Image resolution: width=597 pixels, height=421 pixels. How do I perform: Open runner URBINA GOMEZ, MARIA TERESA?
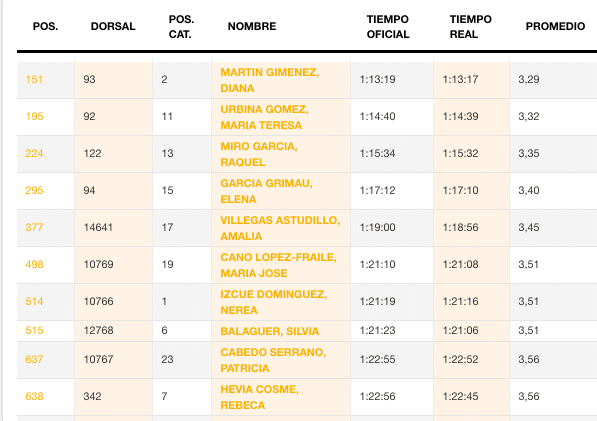click(x=264, y=117)
